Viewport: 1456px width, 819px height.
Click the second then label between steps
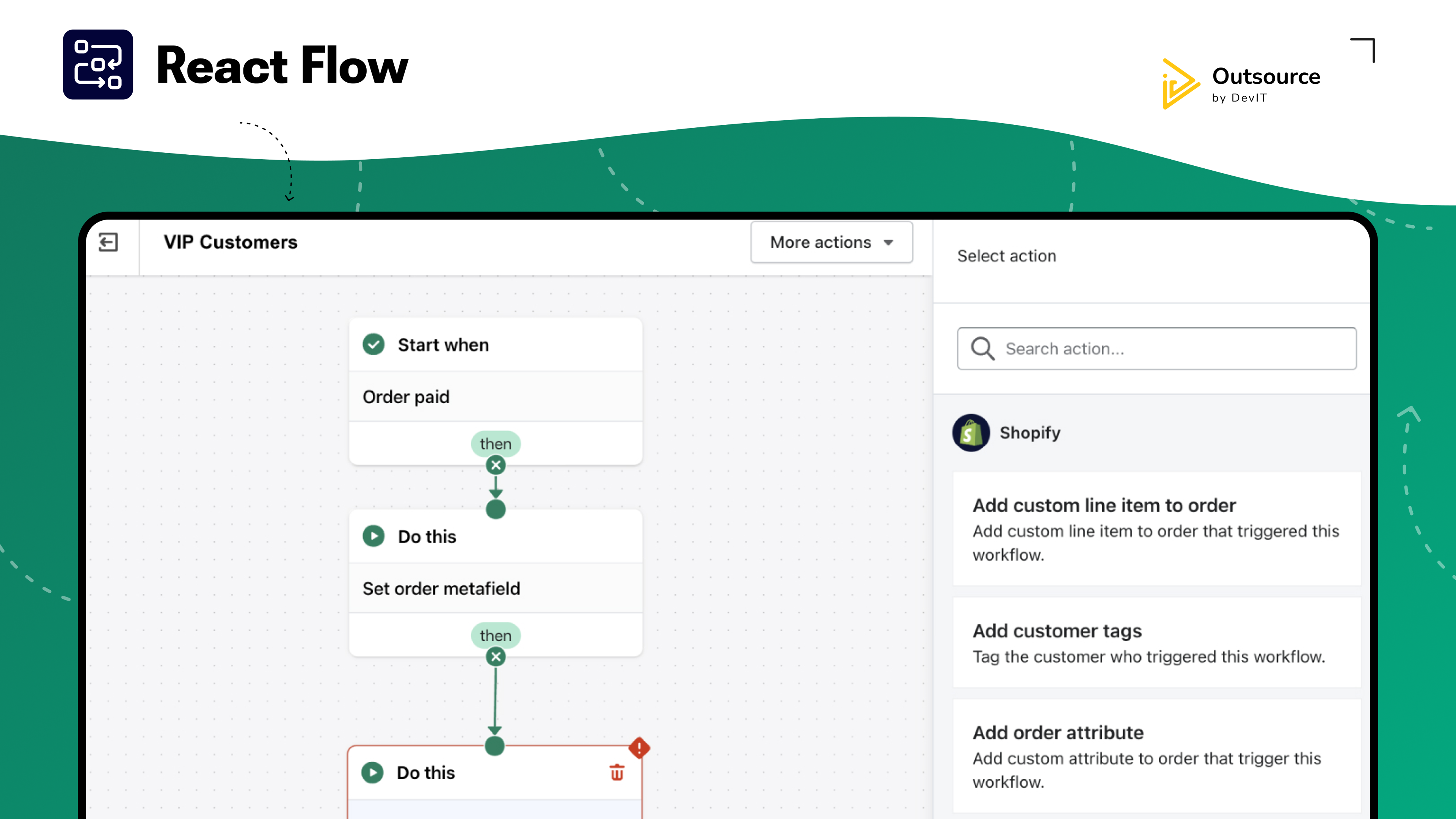tap(496, 635)
